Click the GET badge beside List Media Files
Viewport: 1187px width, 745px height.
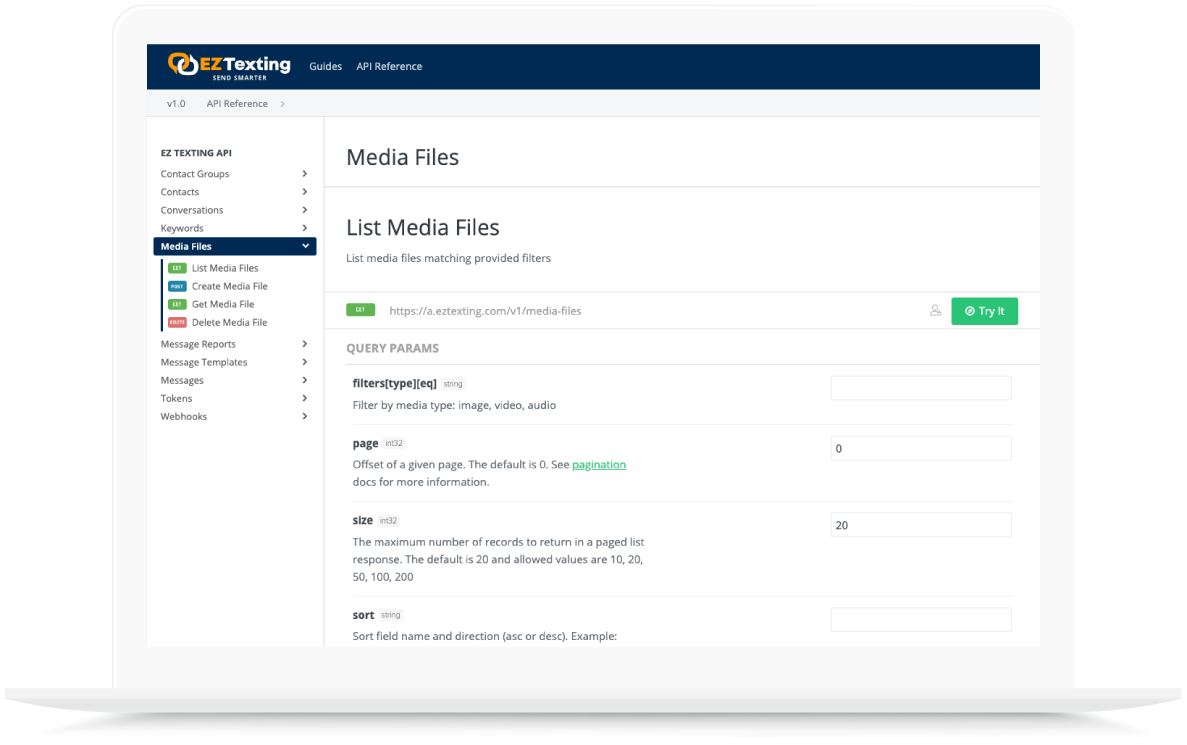click(177, 268)
